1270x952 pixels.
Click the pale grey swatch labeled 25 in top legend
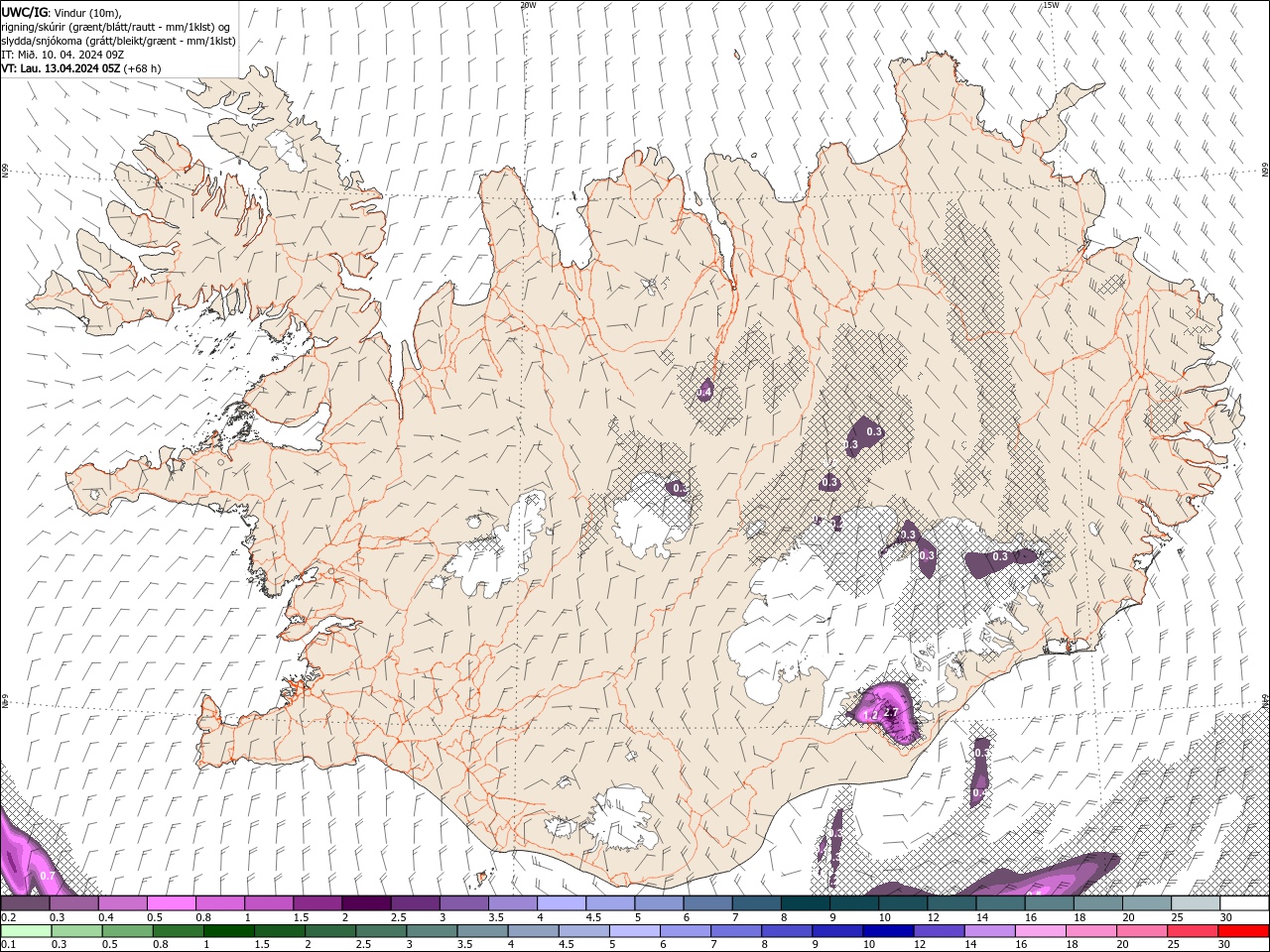[x=1196, y=903]
